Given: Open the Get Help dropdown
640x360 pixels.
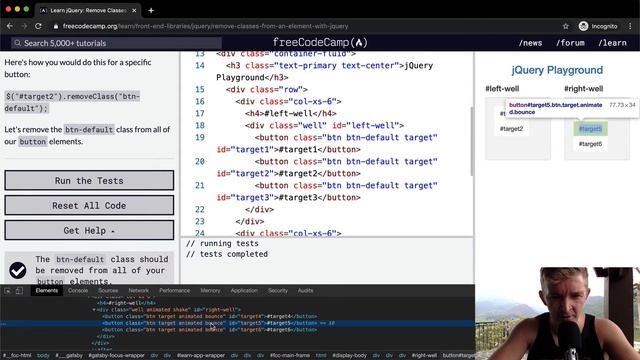Looking at the screenshot, I should [x=89, y=230].
